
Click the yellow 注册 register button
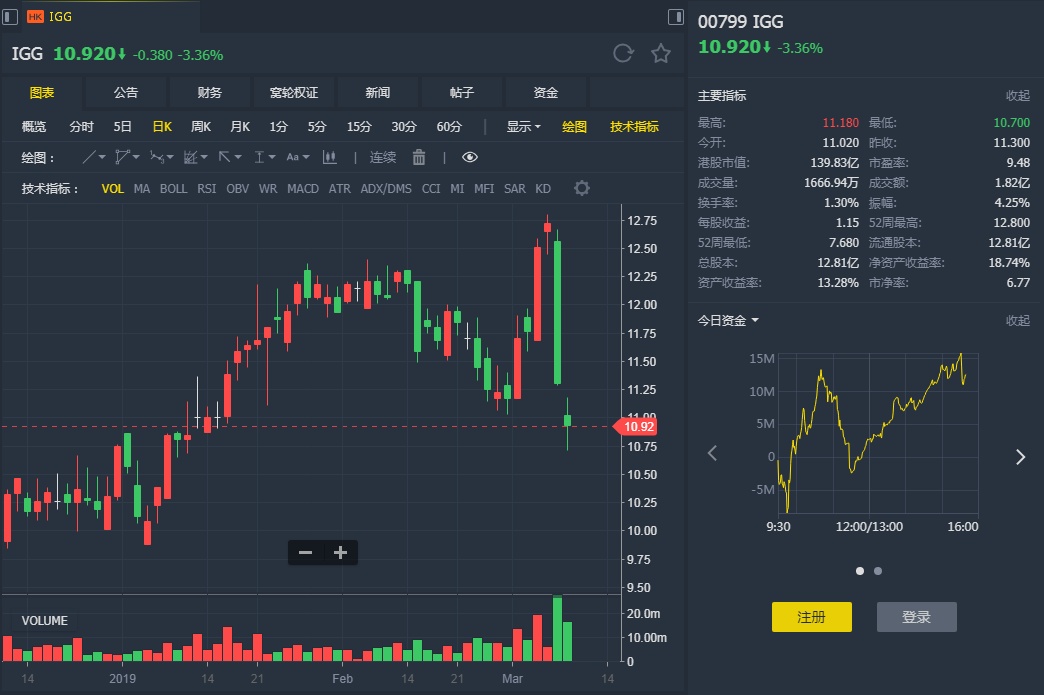point(811,617)
